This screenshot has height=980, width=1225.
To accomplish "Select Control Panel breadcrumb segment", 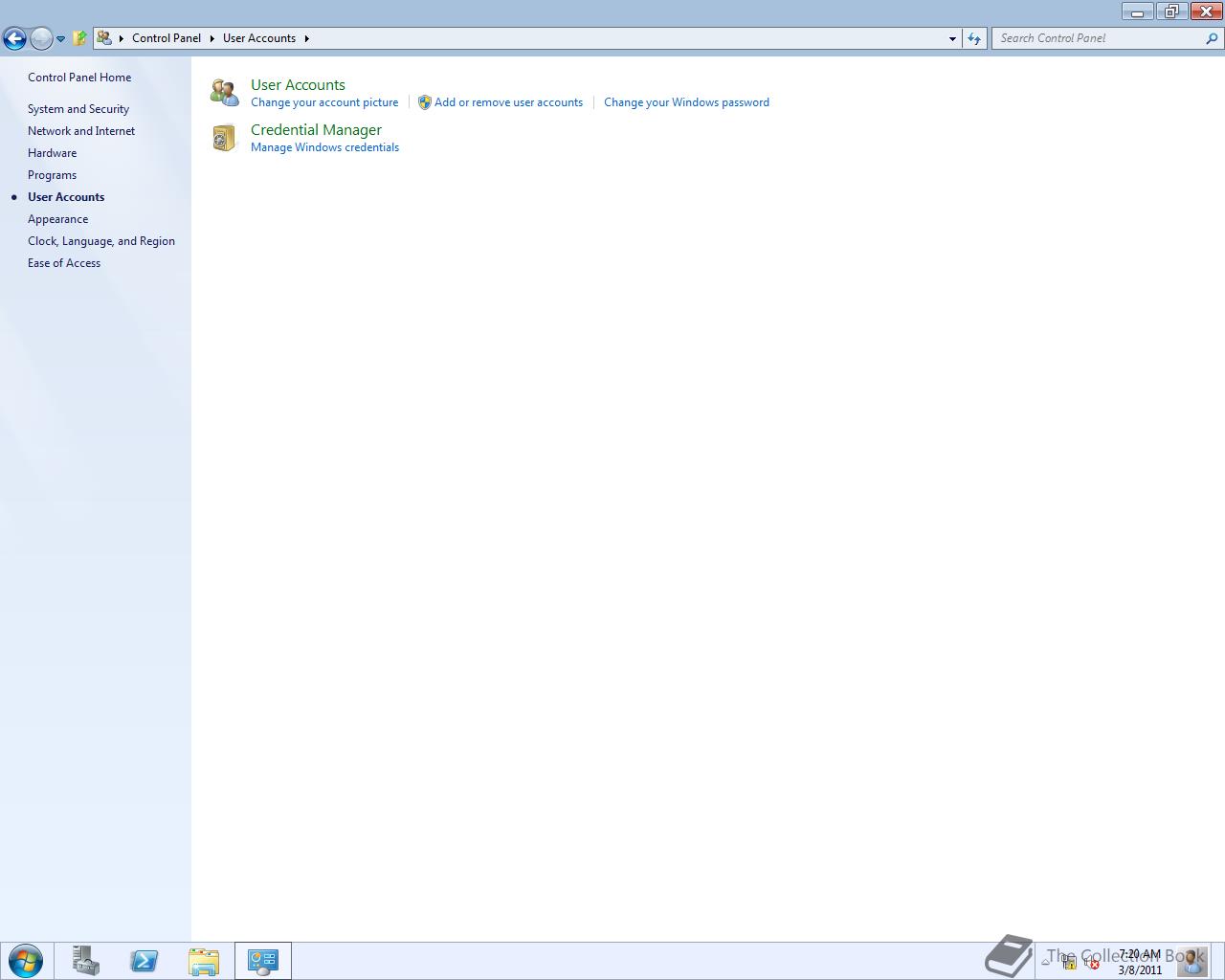I will 167,38.
